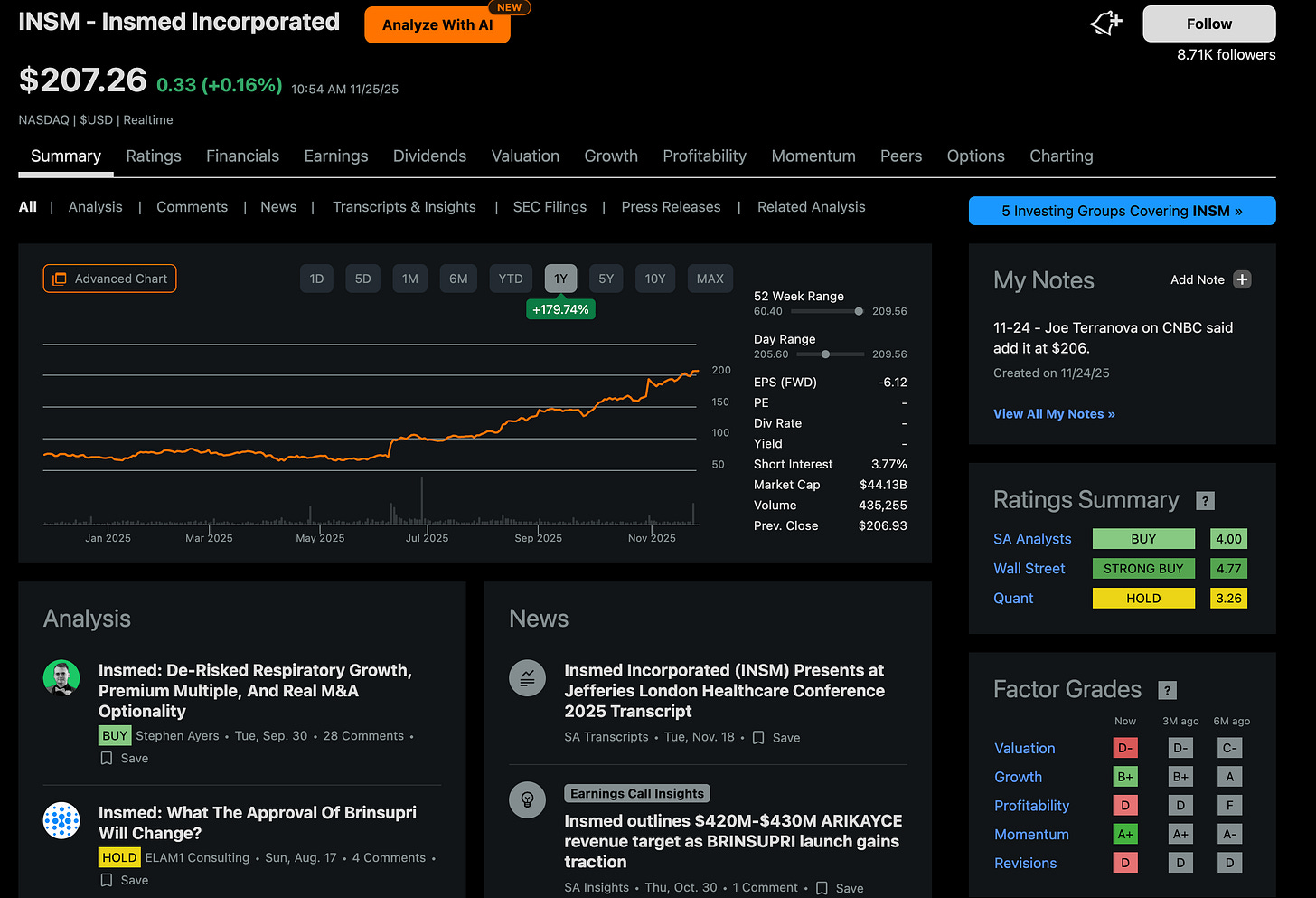This screenshot has width=1316, height=898.
Task: Open the SA Analysts rating link
Action: click(x=1032, y=539)
